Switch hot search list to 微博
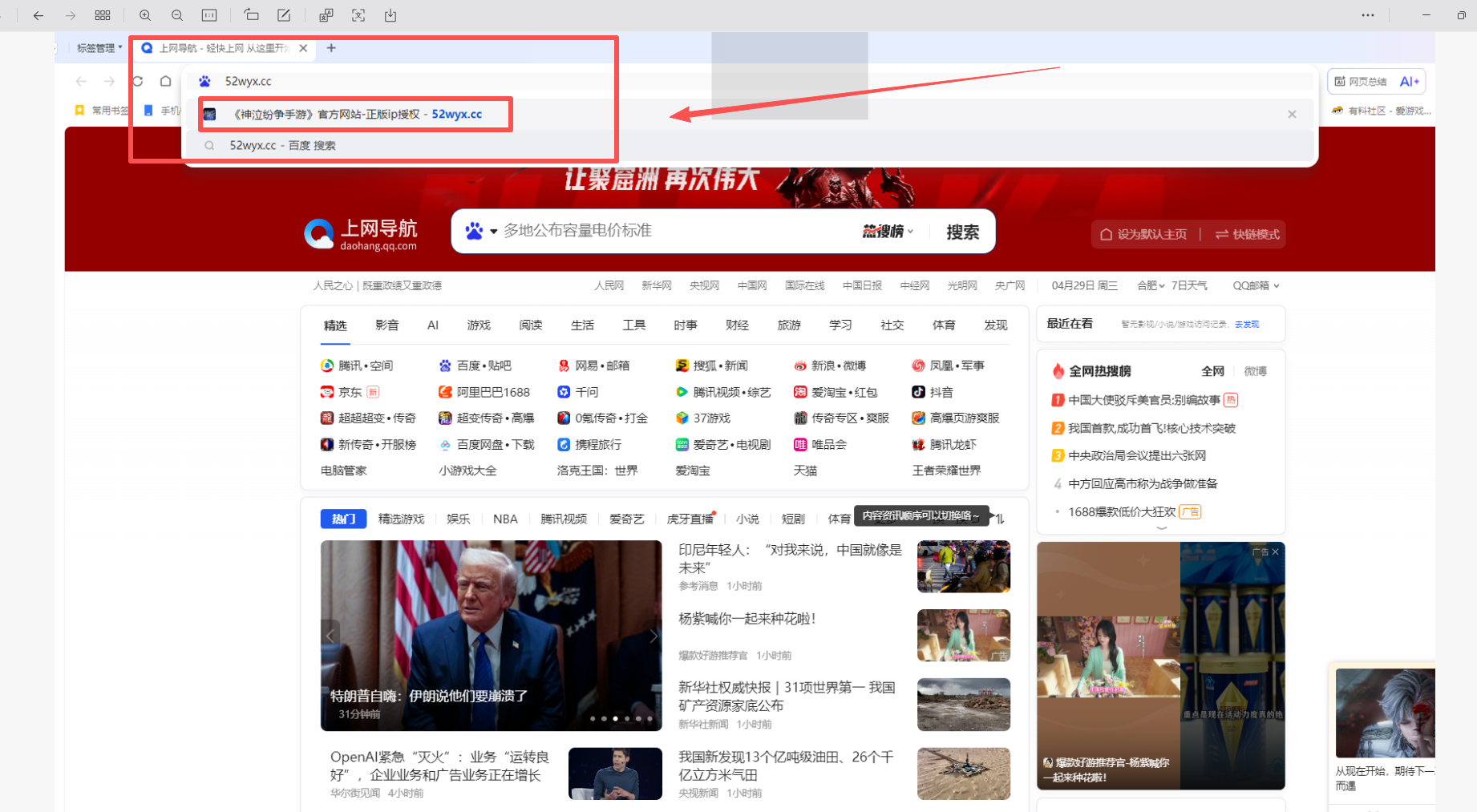 tap(1255, 371)
